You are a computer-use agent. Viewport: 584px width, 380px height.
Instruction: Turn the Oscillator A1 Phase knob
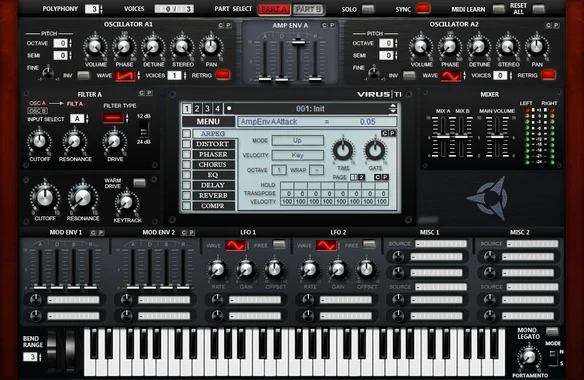[124, 47]
